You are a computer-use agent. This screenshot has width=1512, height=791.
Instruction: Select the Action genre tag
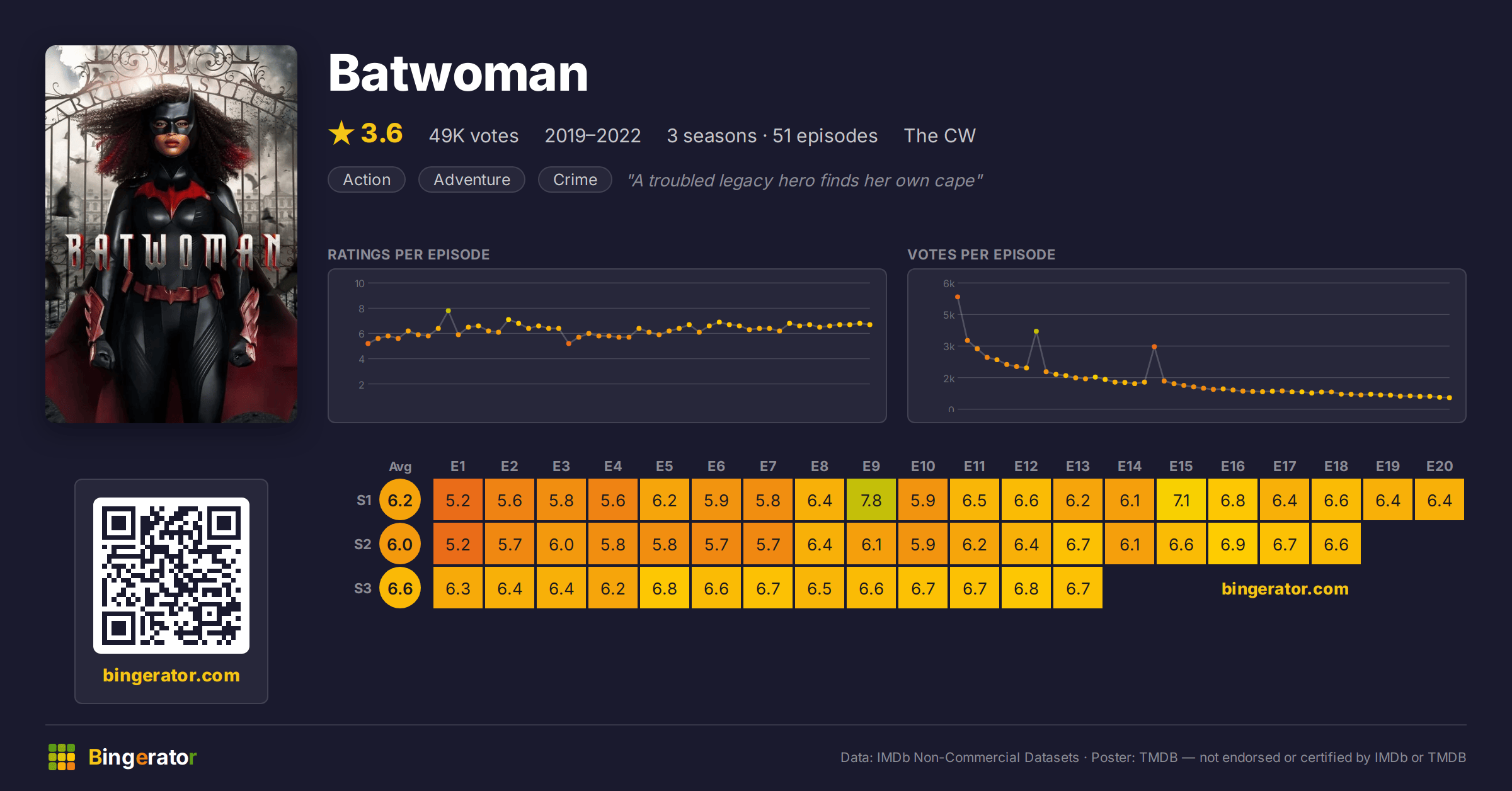point(367,179)
